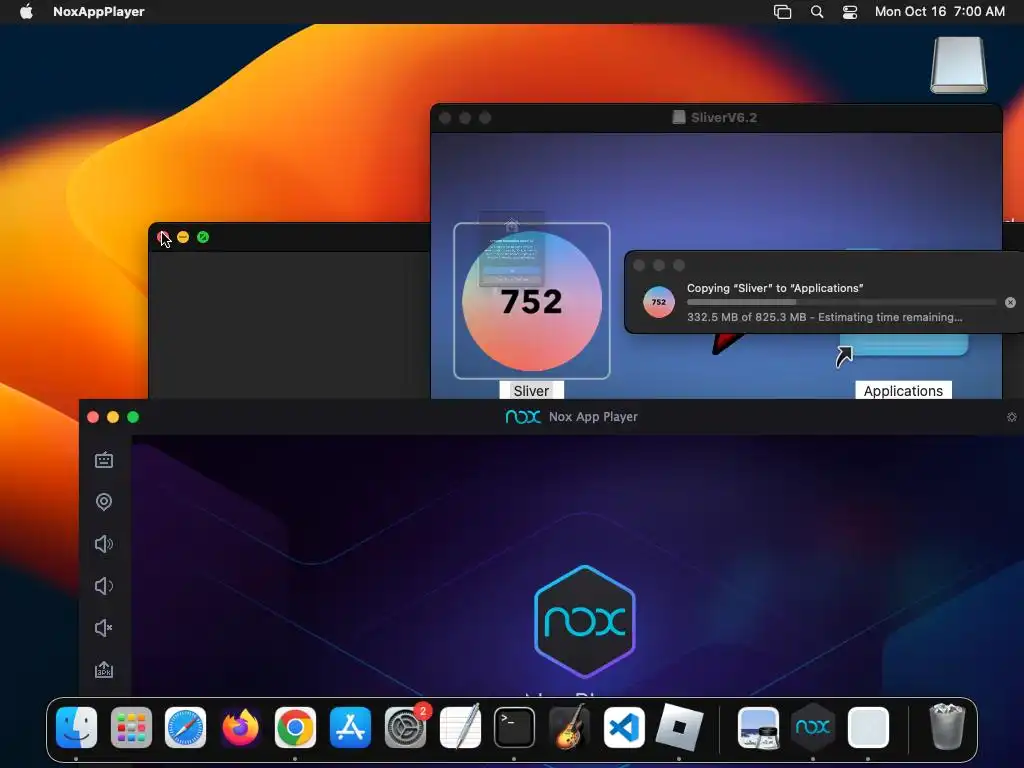Open Spotlight search in menu bar
Screen dimensions: 1024x768
pyautogui.click(x=816, y=11)
